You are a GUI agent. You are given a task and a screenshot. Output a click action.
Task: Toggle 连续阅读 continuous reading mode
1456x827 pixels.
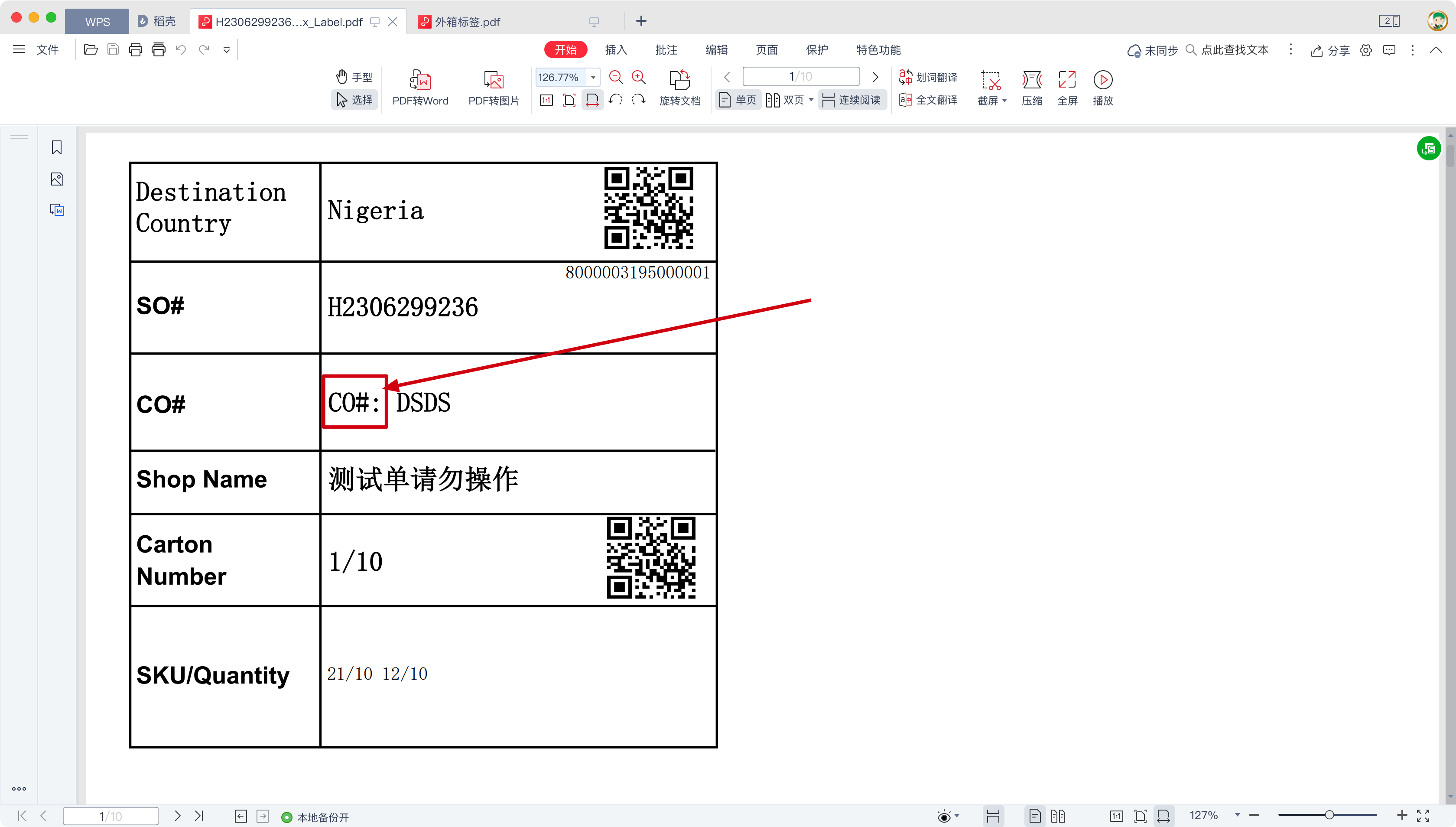[852, 101]
